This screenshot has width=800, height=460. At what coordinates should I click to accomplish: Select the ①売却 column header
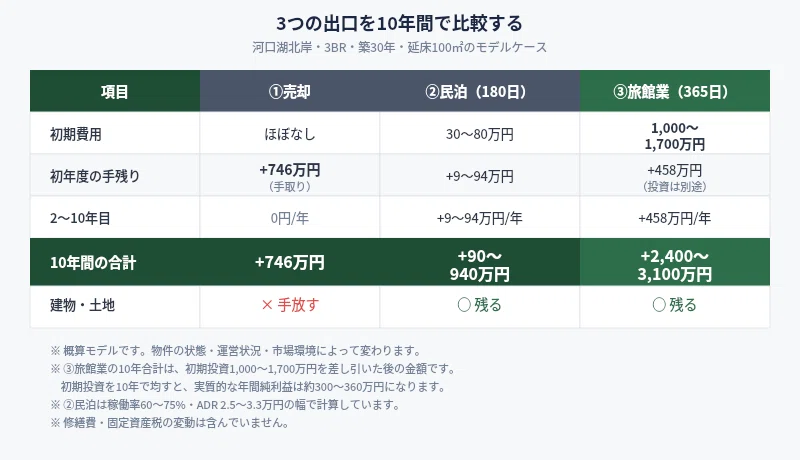(290, 91)
